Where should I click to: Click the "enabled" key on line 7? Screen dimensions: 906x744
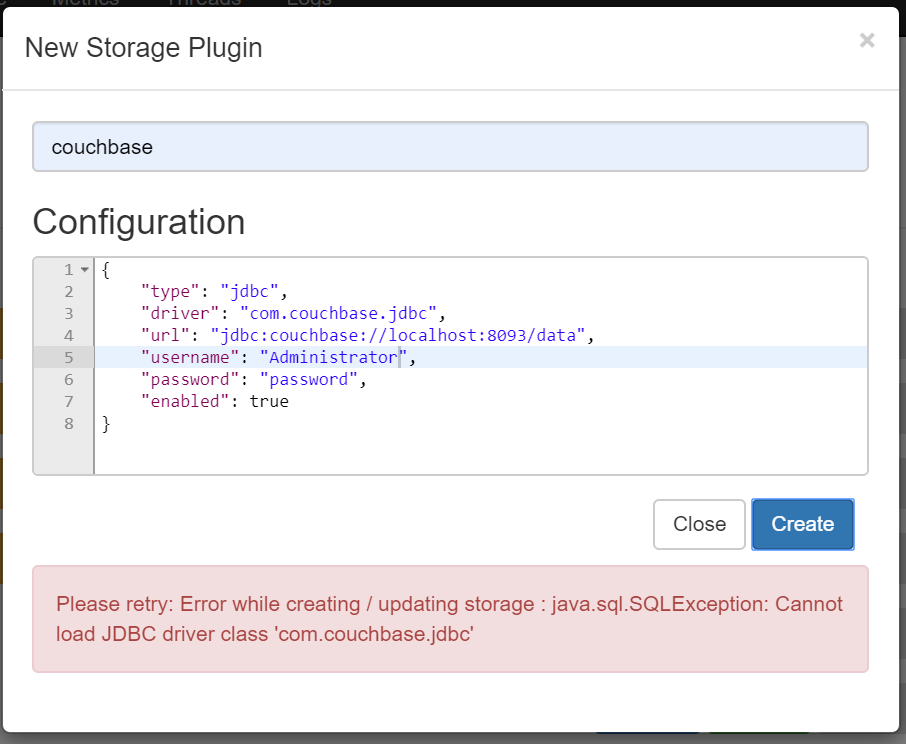185,401
